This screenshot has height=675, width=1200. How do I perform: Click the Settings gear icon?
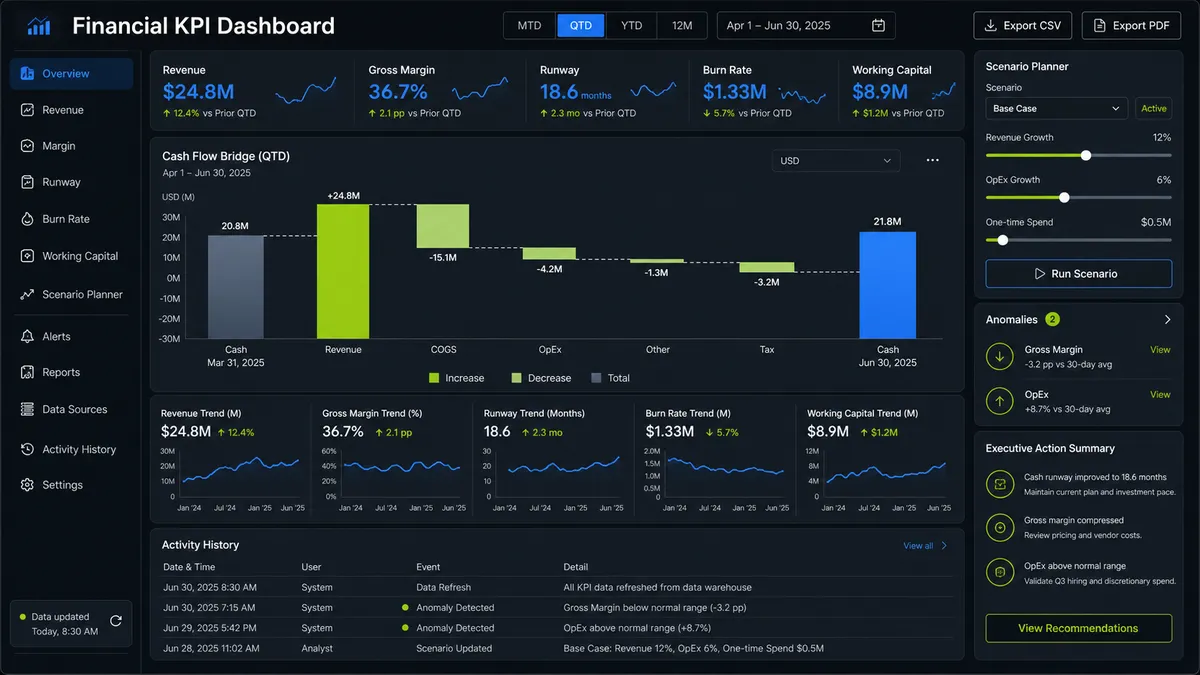(x=27, y=485)
